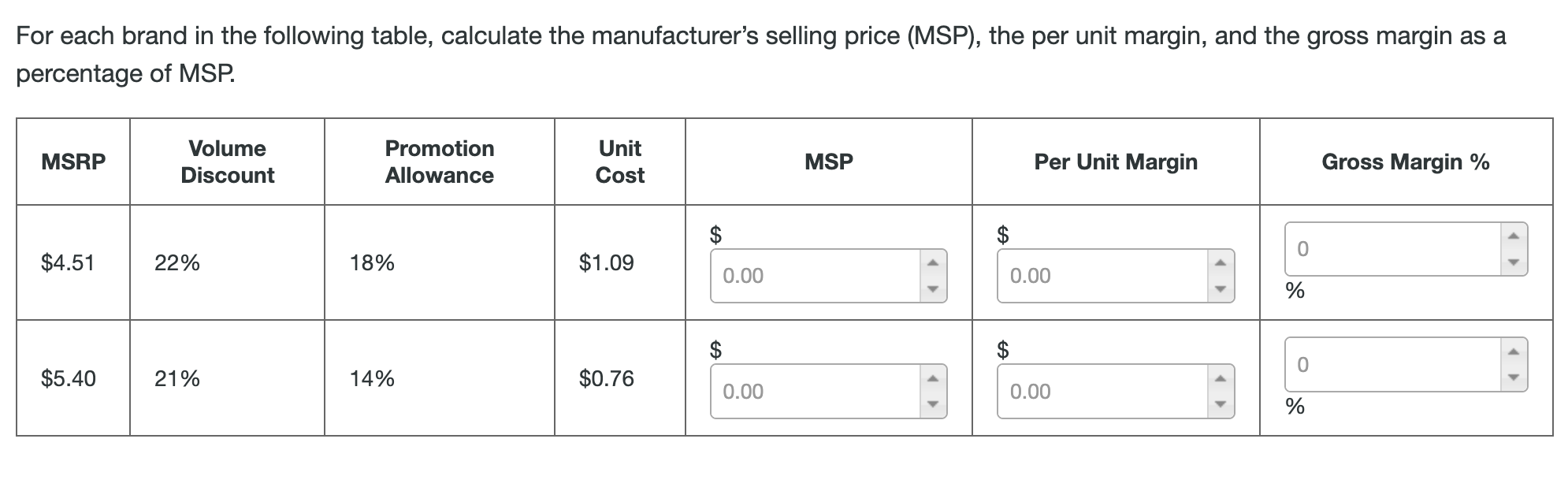Click the Volume Discount column header
The height and width of the screenshot is (487, 1568).
pos(227,162)
